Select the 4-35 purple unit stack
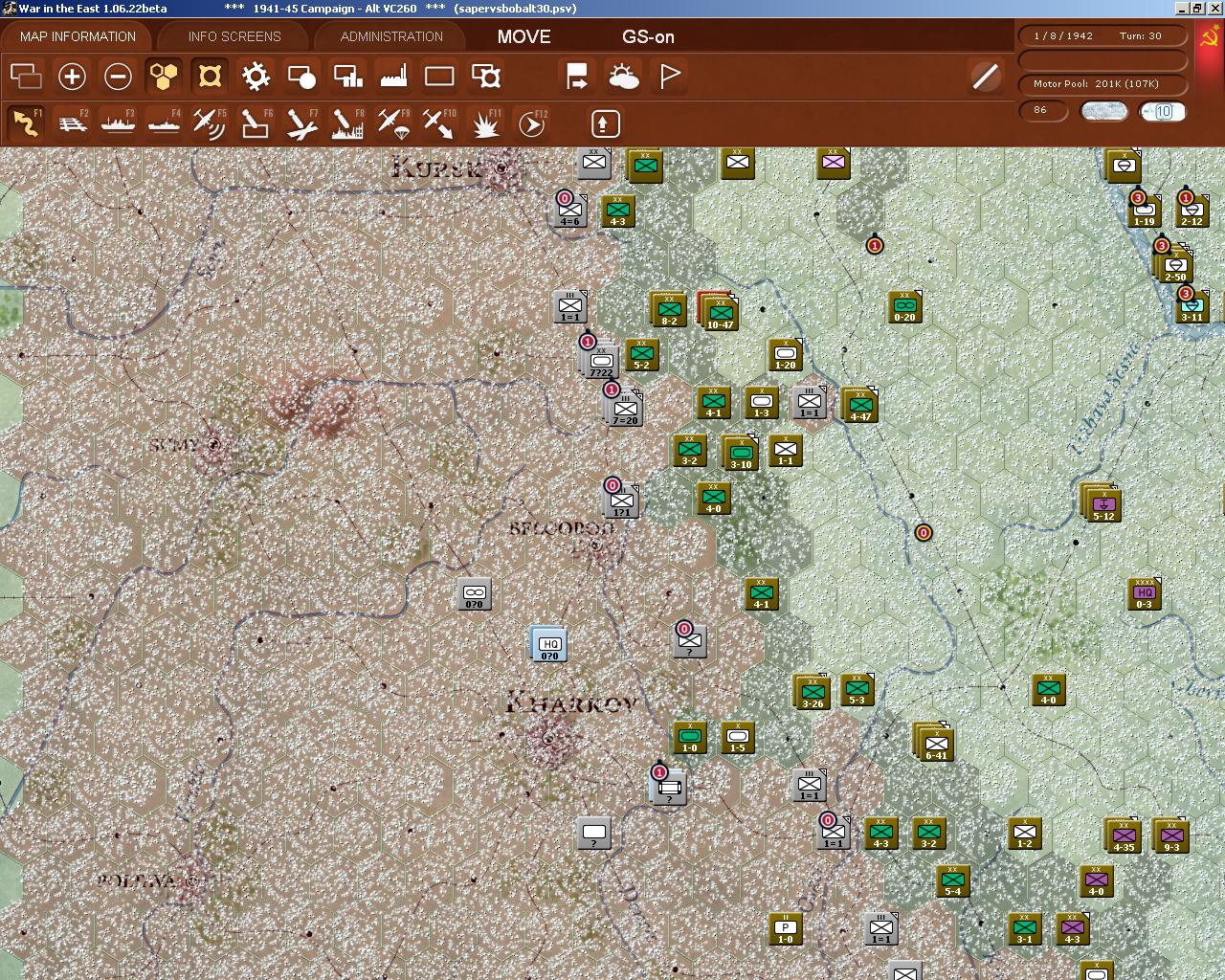The width and height of the screenshot is (1225, 980). 1124,835
